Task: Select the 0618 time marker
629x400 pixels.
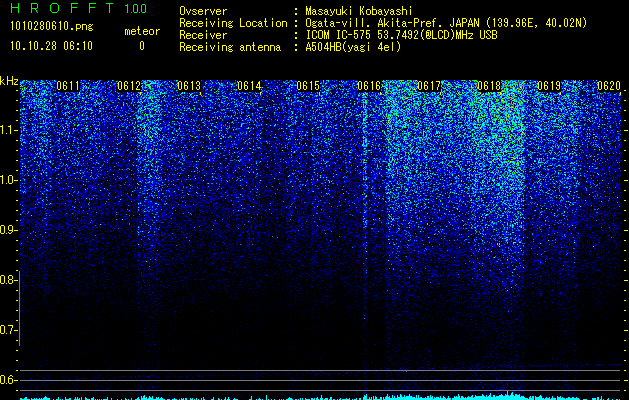Action: pos(489,86)
